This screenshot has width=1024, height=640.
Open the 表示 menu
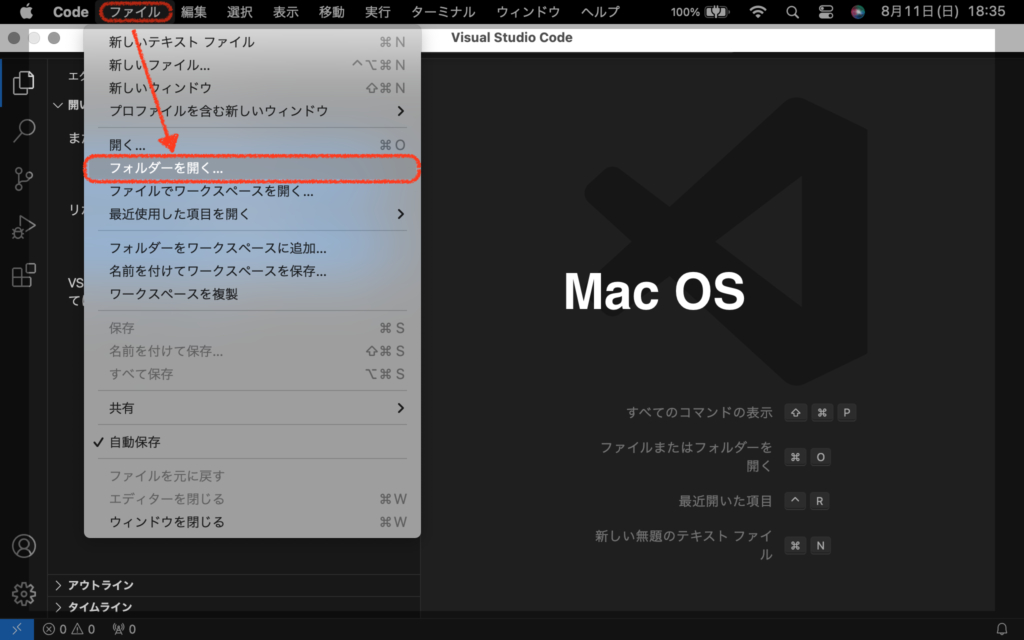click(x=285, y=12)
